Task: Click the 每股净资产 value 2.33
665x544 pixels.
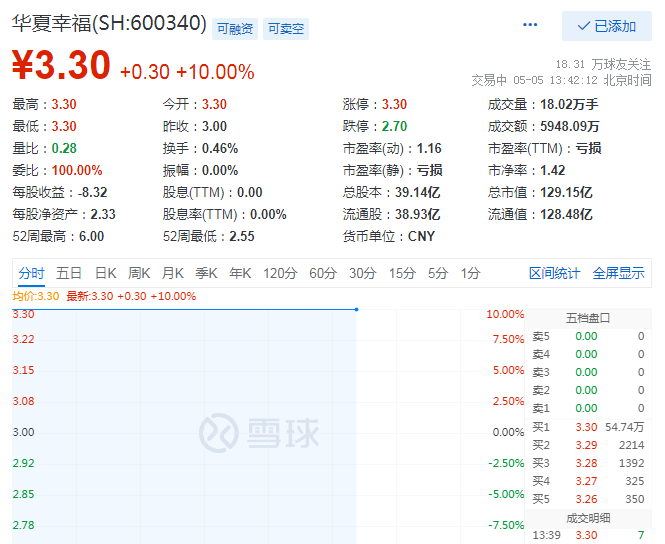Action: (103, 214)
